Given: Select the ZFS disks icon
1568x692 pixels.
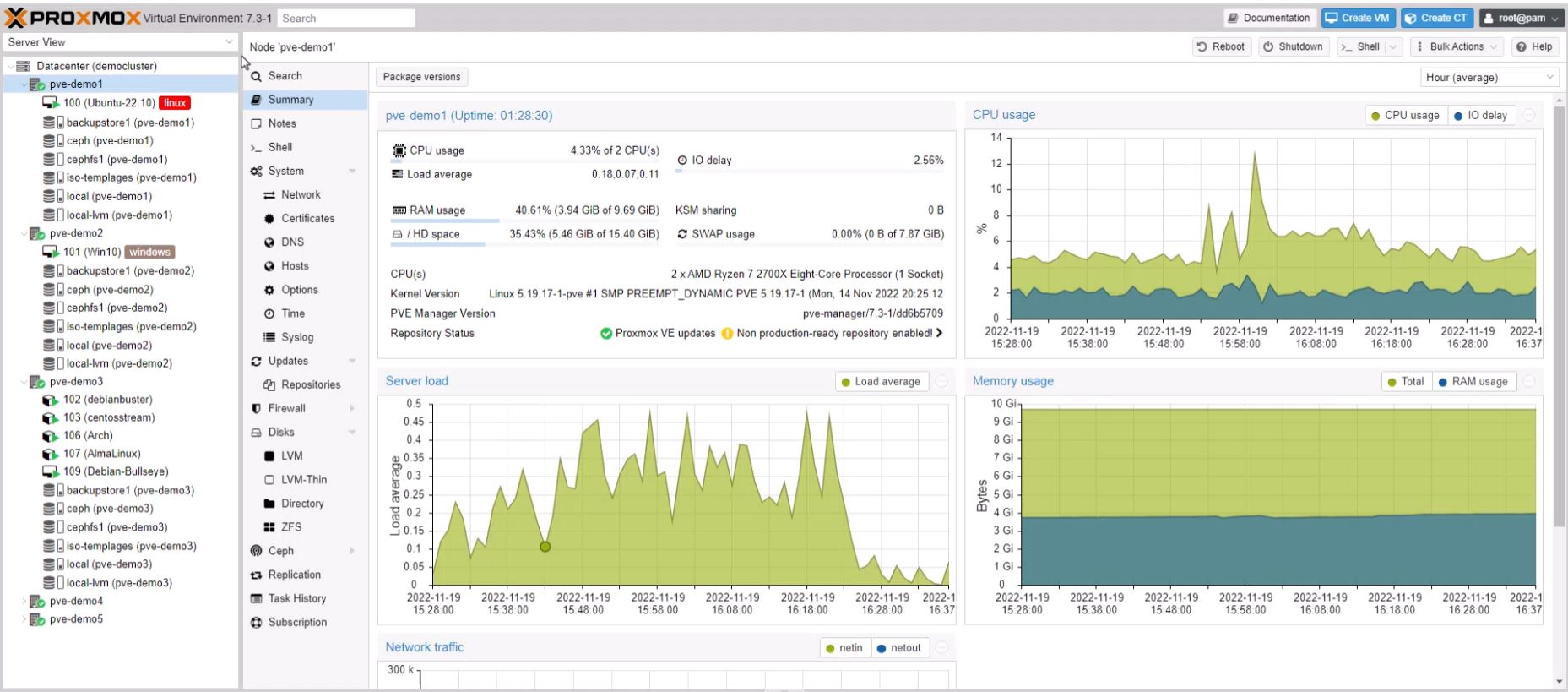Looking at the screenshot, I should pyautogui.click(x=269, y=527).
